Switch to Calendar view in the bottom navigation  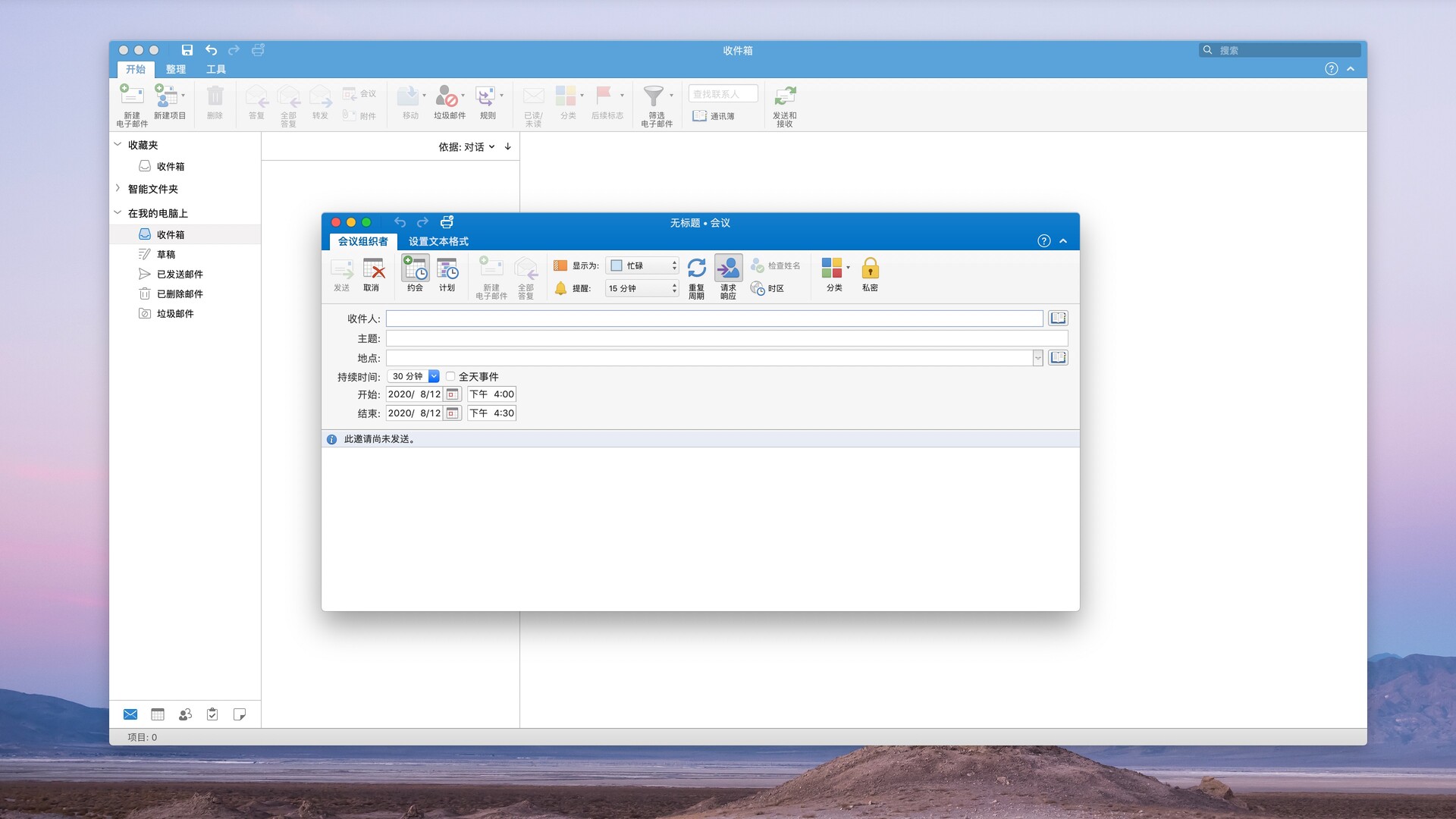158,714
